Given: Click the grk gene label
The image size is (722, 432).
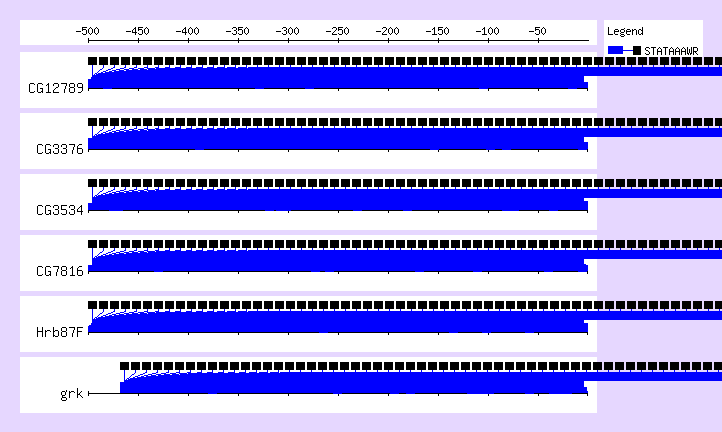Looking at the screenshot, I should [71, 393].
